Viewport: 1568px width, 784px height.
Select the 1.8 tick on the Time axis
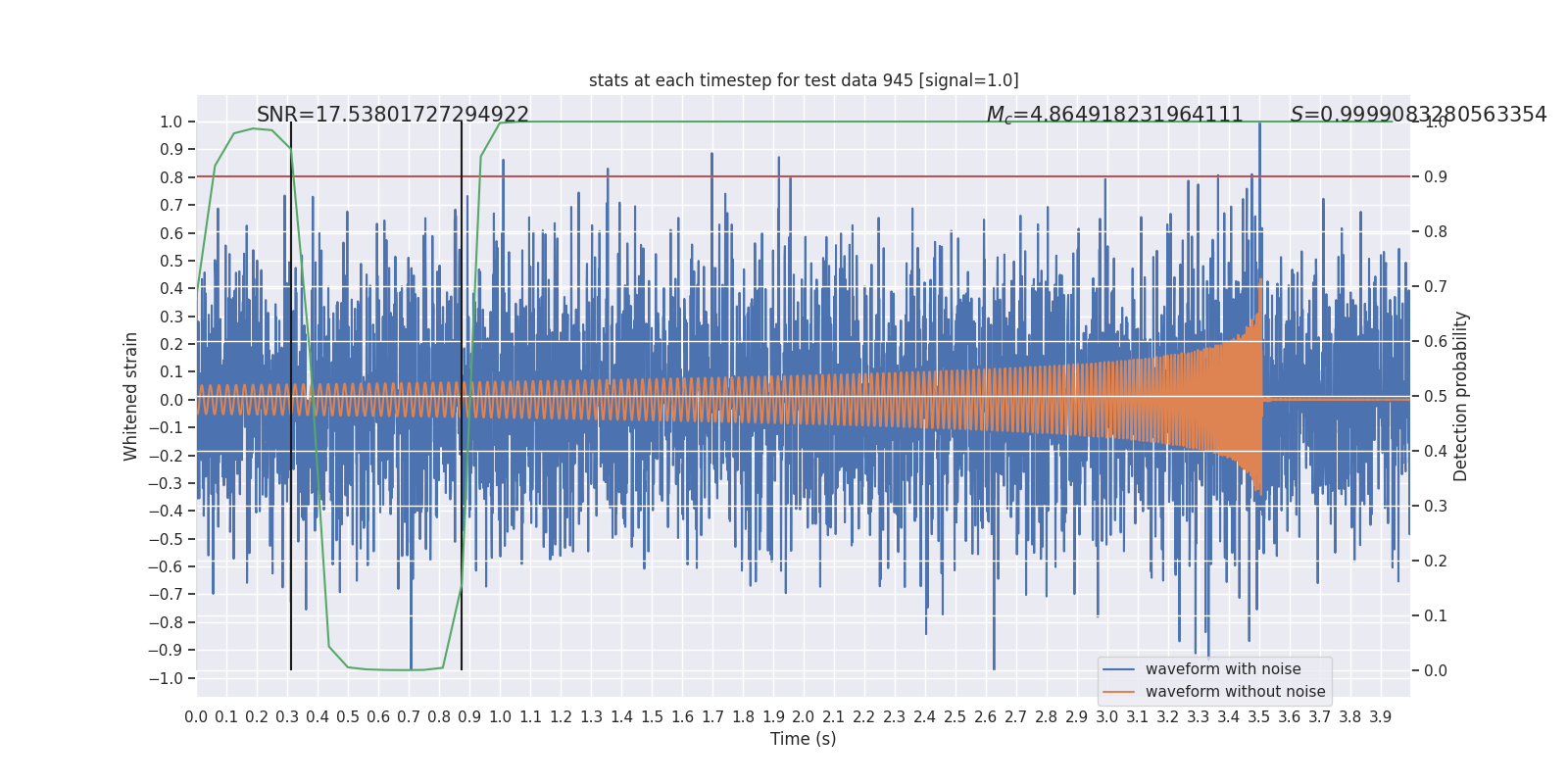pos(743,717)
